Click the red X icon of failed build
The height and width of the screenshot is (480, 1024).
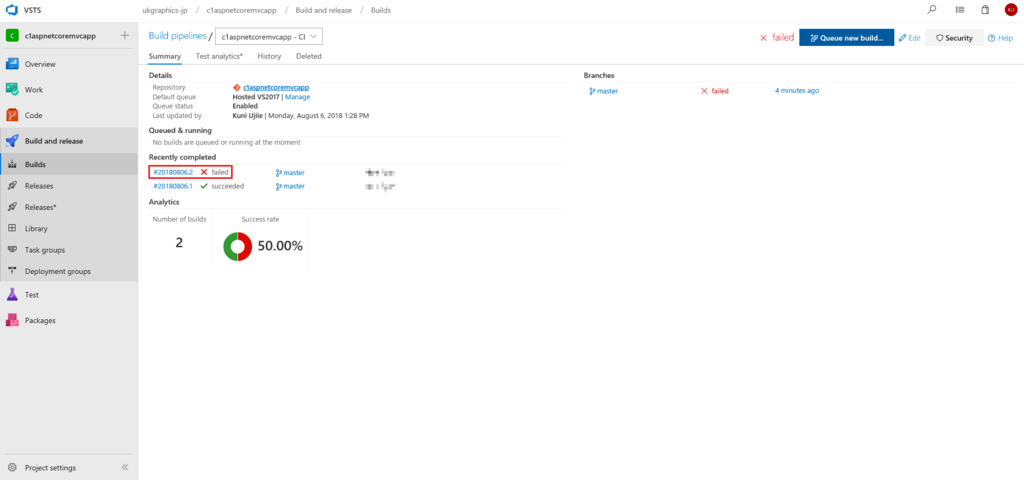click(x=204, y=172)
